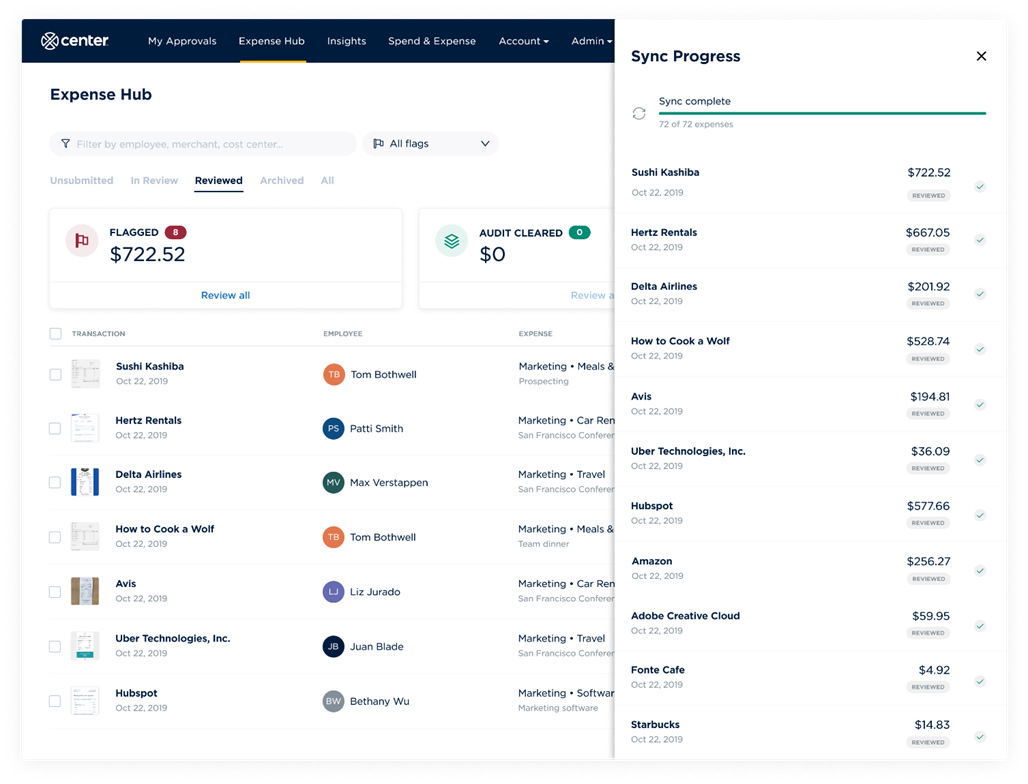Image resolution: width=1028 pixels, height=784 pixels.
Task: Click the check icon for How to Cook a Wolf sync
Action: coord(980,349)
